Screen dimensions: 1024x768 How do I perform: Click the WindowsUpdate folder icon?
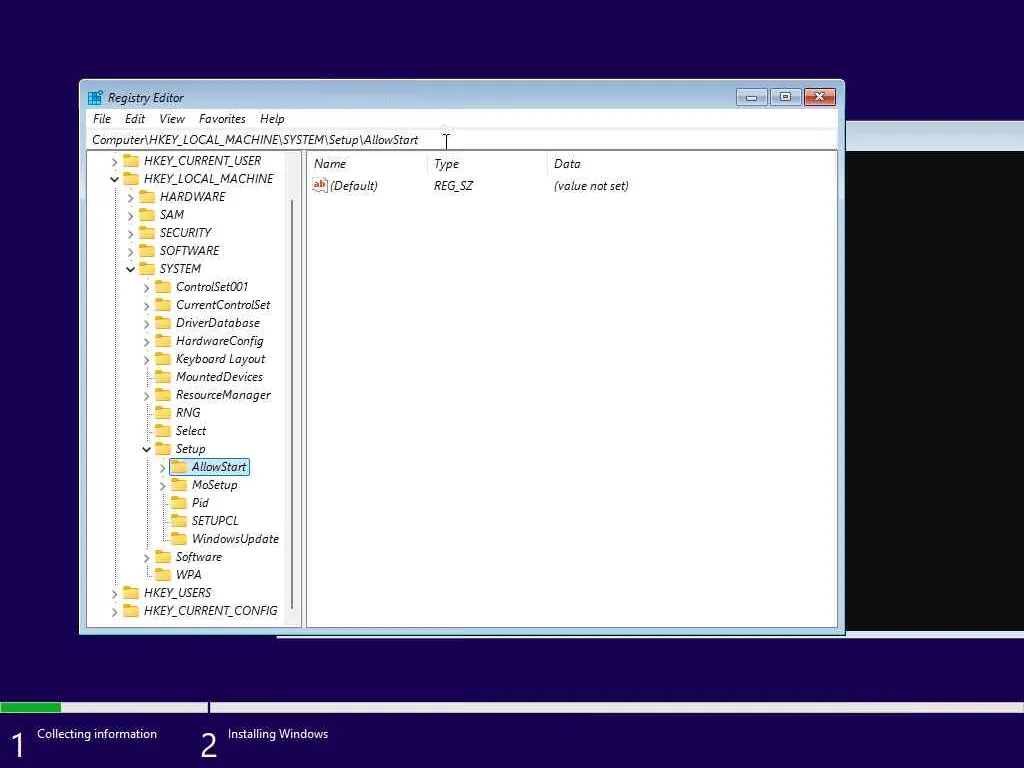click(179, 539)
